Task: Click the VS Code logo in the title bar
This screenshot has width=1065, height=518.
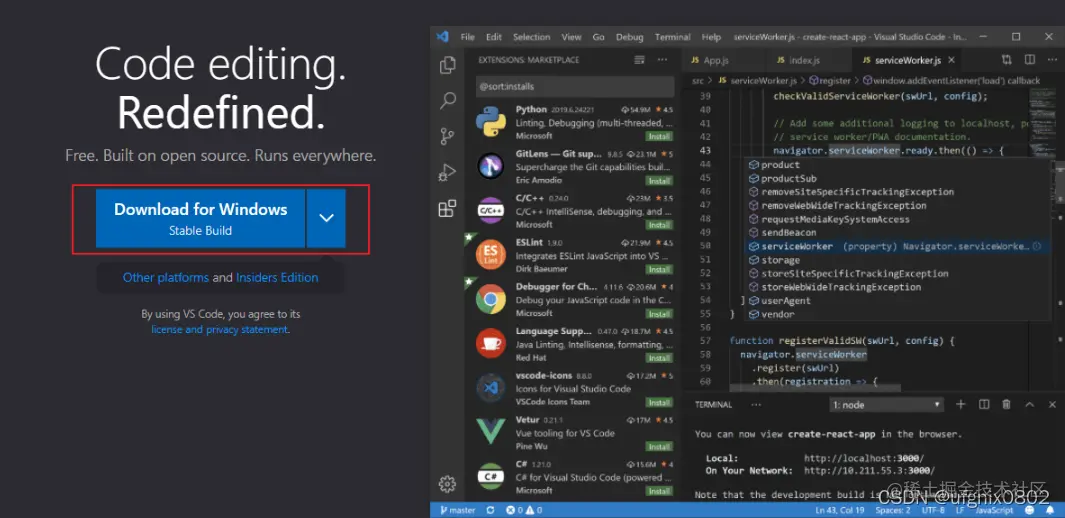Action: pyautogui.click(x=443, y=37)
